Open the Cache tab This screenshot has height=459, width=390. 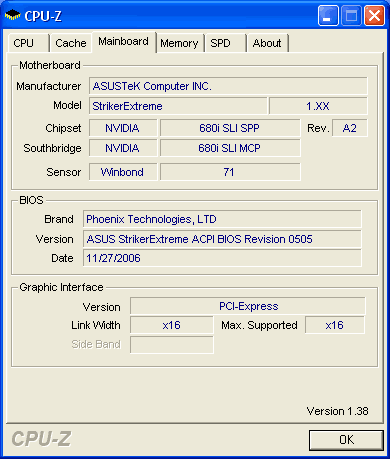(71, 43)
